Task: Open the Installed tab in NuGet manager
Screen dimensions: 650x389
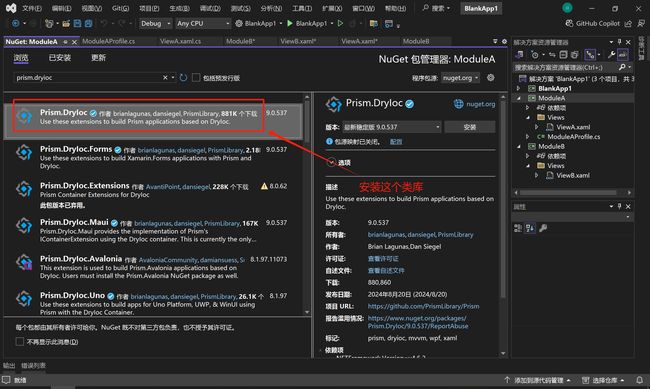Action: (x=60, y=58)
